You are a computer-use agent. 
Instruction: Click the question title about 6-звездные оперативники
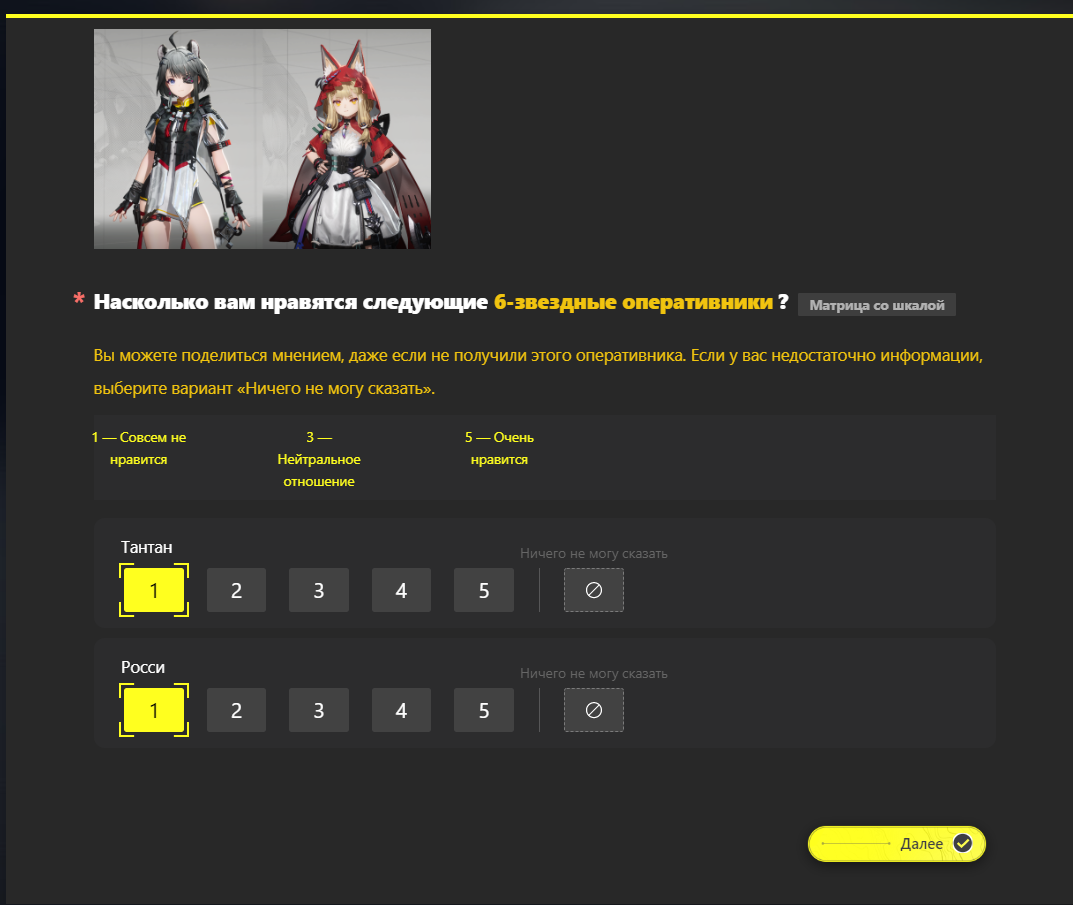[441, 302]
